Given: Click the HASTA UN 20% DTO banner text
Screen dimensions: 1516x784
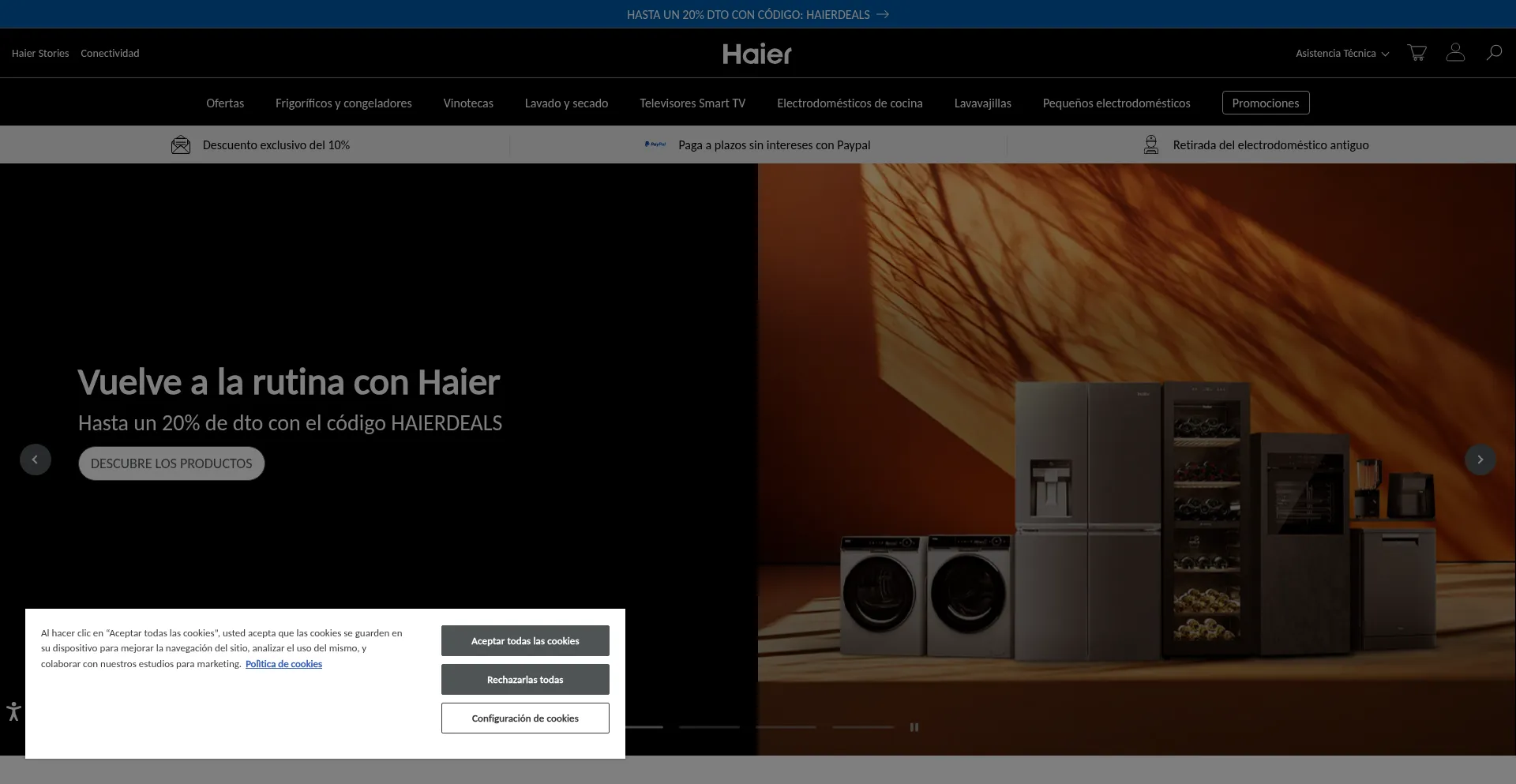Looking at the screenshot, I should click(749, 14).
